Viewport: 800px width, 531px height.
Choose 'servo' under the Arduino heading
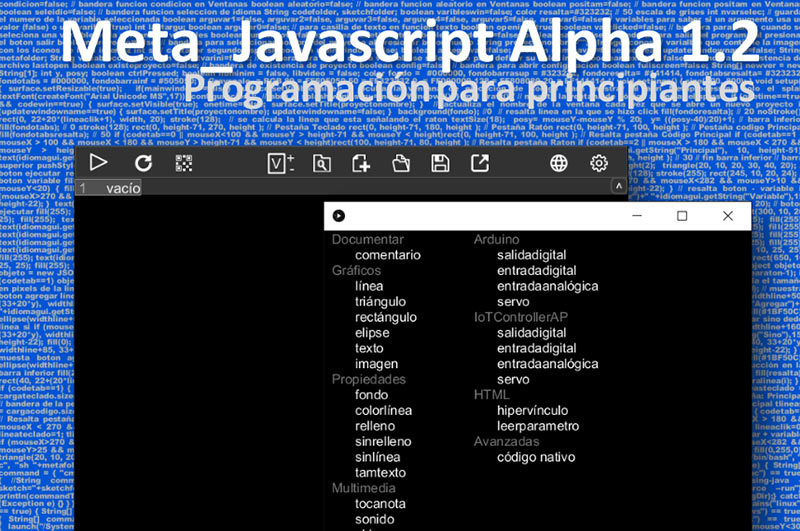click(x=513, y=301)
